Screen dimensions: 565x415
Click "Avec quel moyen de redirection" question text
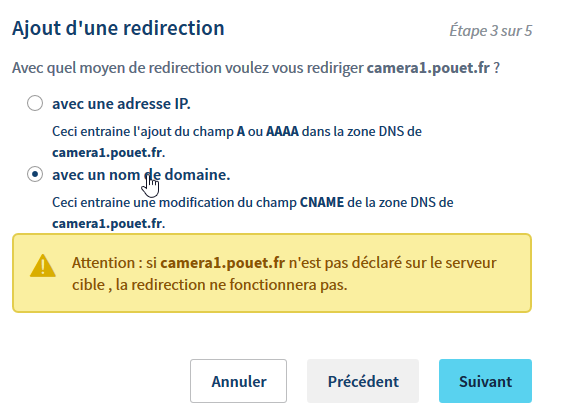(116, 68)
